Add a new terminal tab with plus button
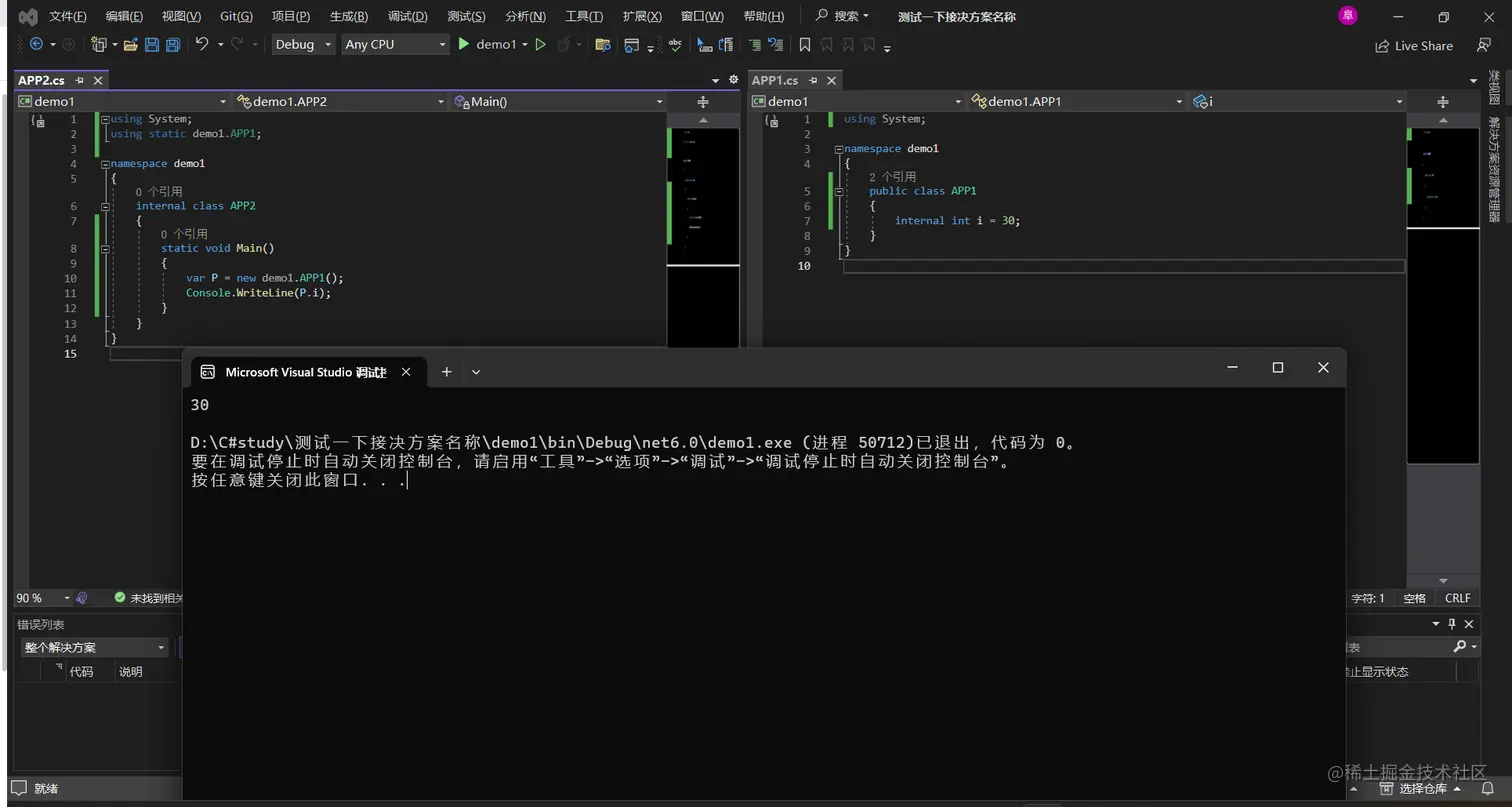This screenshot has height=807, width=1512. click(446, 372)
